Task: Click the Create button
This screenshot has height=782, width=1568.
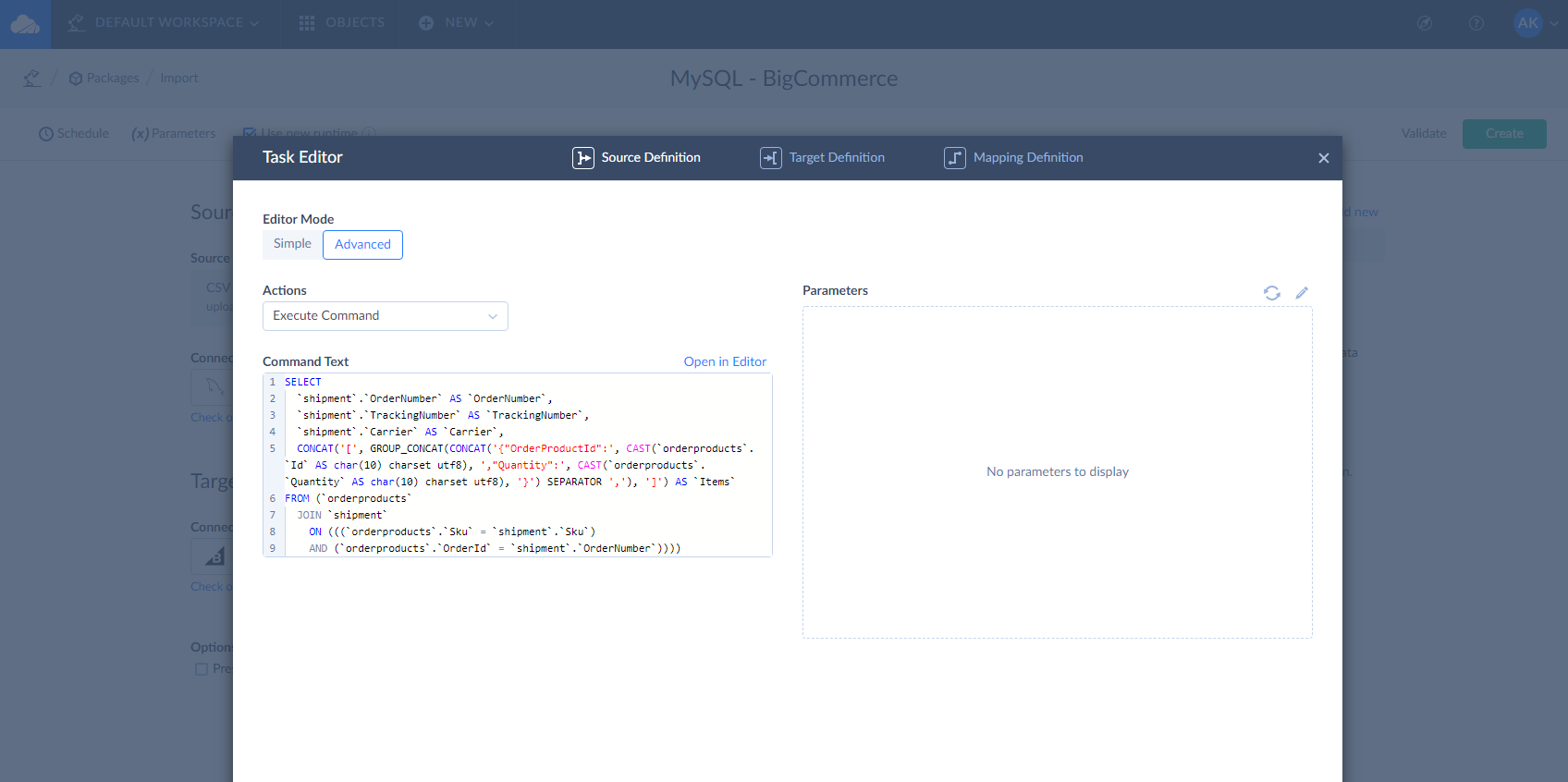Action: click(x=1504, y=133)
